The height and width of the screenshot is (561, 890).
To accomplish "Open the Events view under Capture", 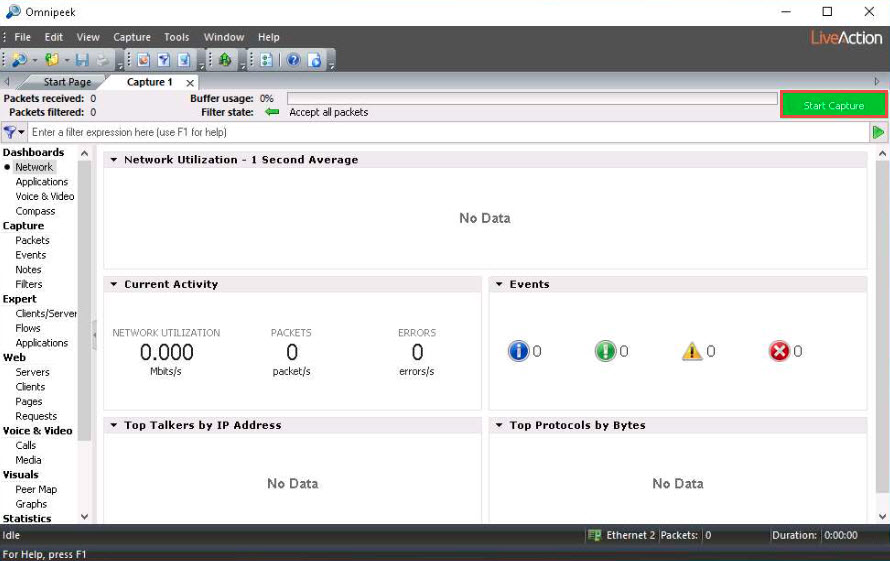I will pyautogui.click(x=31, y=255).
